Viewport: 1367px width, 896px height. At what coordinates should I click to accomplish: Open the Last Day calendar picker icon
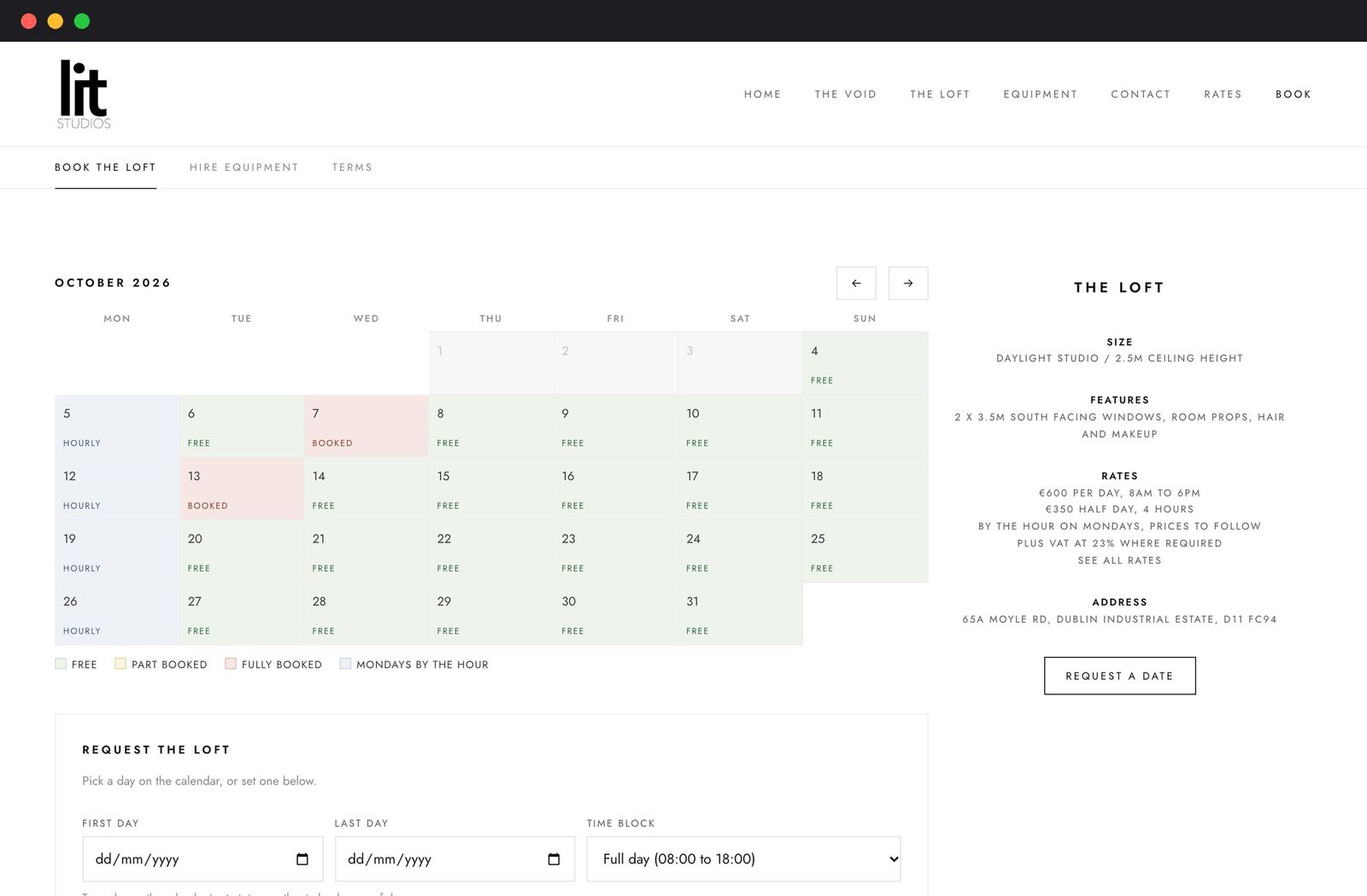(554, 859)
